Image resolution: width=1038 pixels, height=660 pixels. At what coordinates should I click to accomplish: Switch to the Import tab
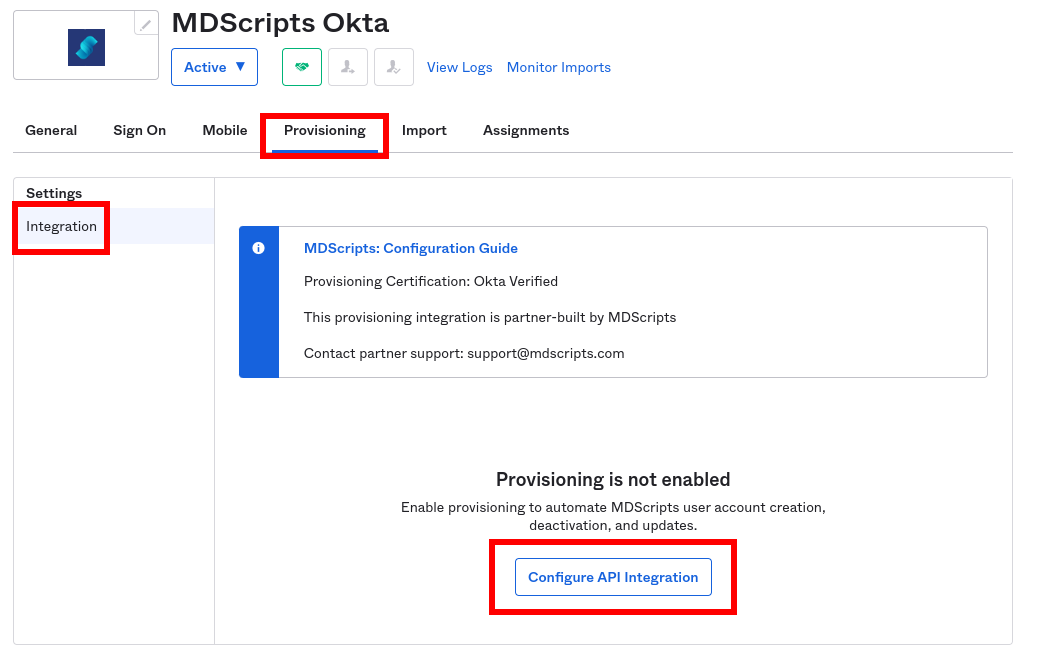(x=424, y=130)
